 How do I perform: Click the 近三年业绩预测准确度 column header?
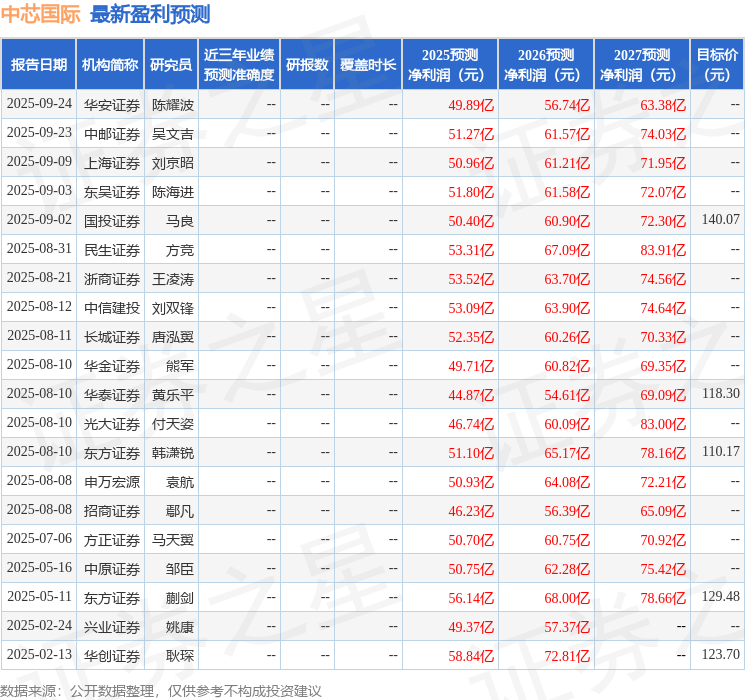(239, 65)
